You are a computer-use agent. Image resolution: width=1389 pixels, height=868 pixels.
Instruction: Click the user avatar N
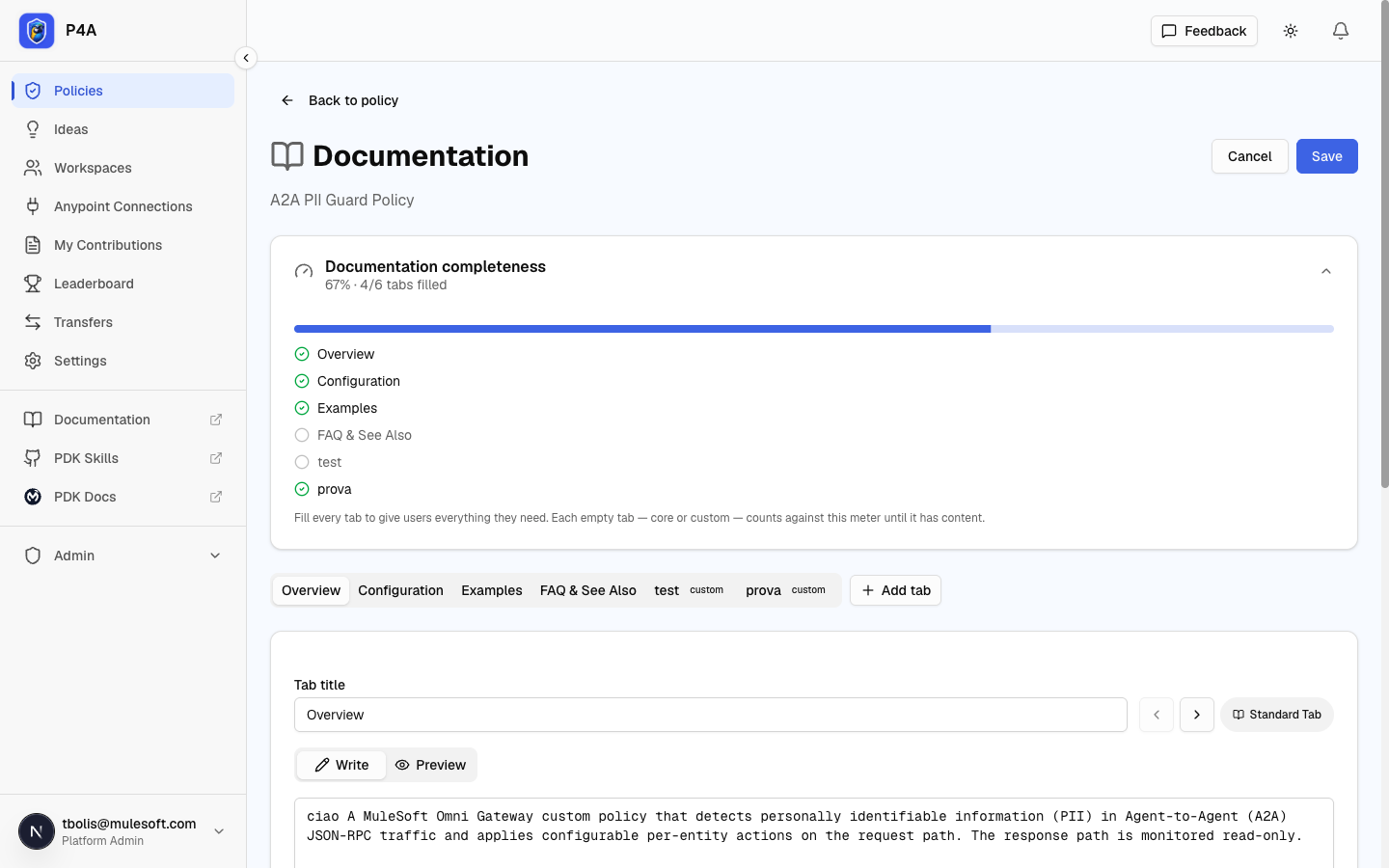37,831
